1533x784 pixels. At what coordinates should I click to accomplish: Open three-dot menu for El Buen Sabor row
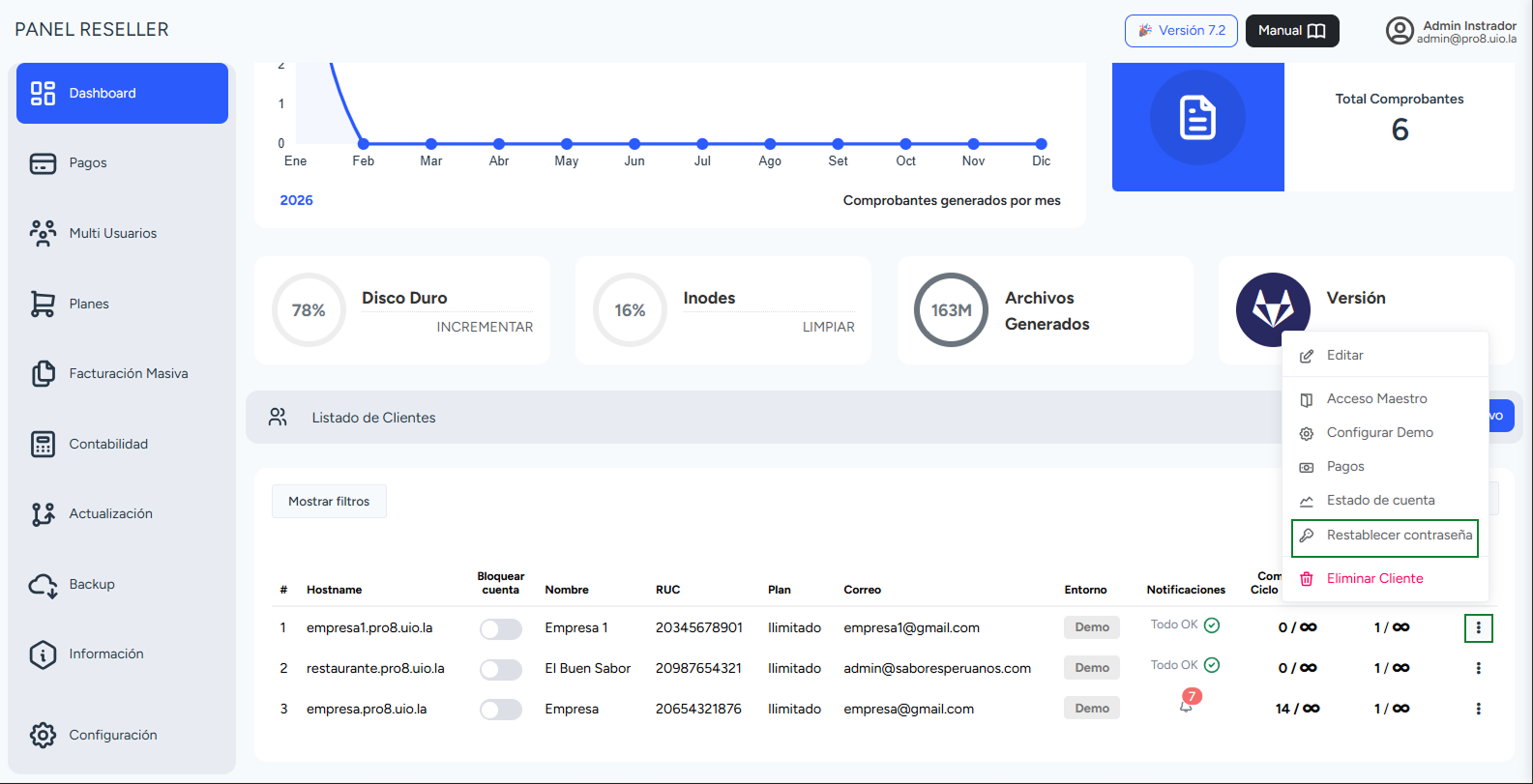pos(1478,668)
